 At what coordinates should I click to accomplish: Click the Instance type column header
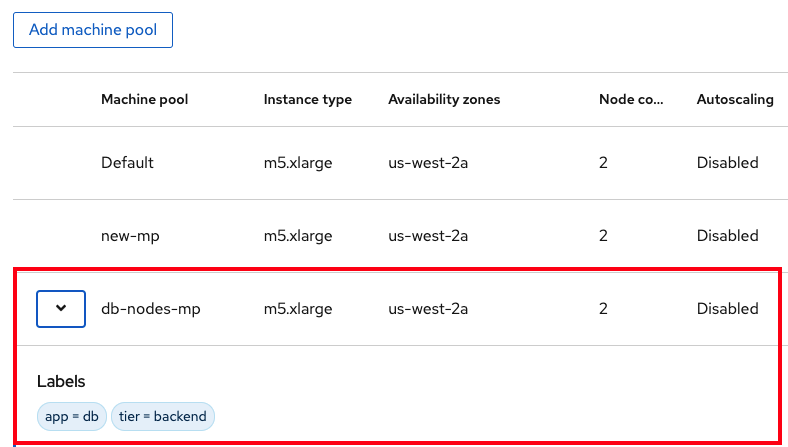(x=308, y=100)
